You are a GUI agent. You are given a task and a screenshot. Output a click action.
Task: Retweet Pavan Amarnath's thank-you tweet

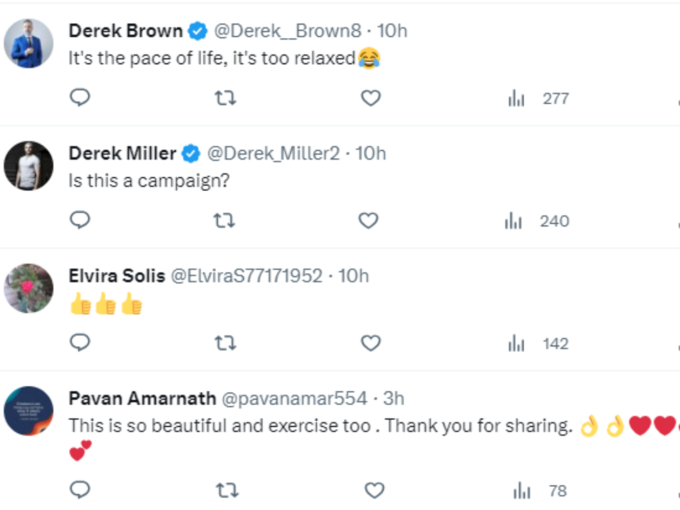pos(227,490)
